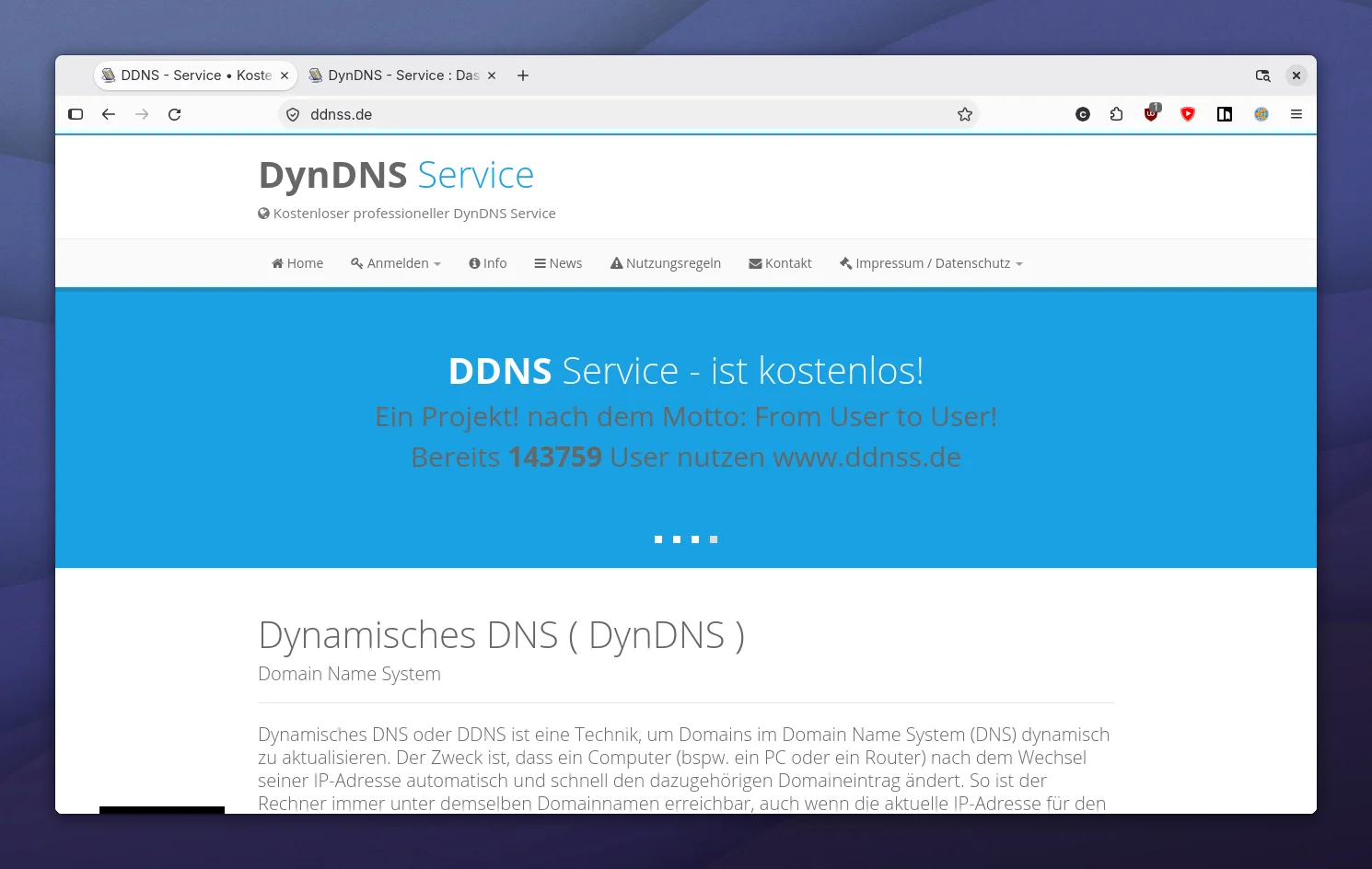The image size is (1372, 869).
Task: Open the uBlock Origin extension popup
Action: click(1152, 113)
